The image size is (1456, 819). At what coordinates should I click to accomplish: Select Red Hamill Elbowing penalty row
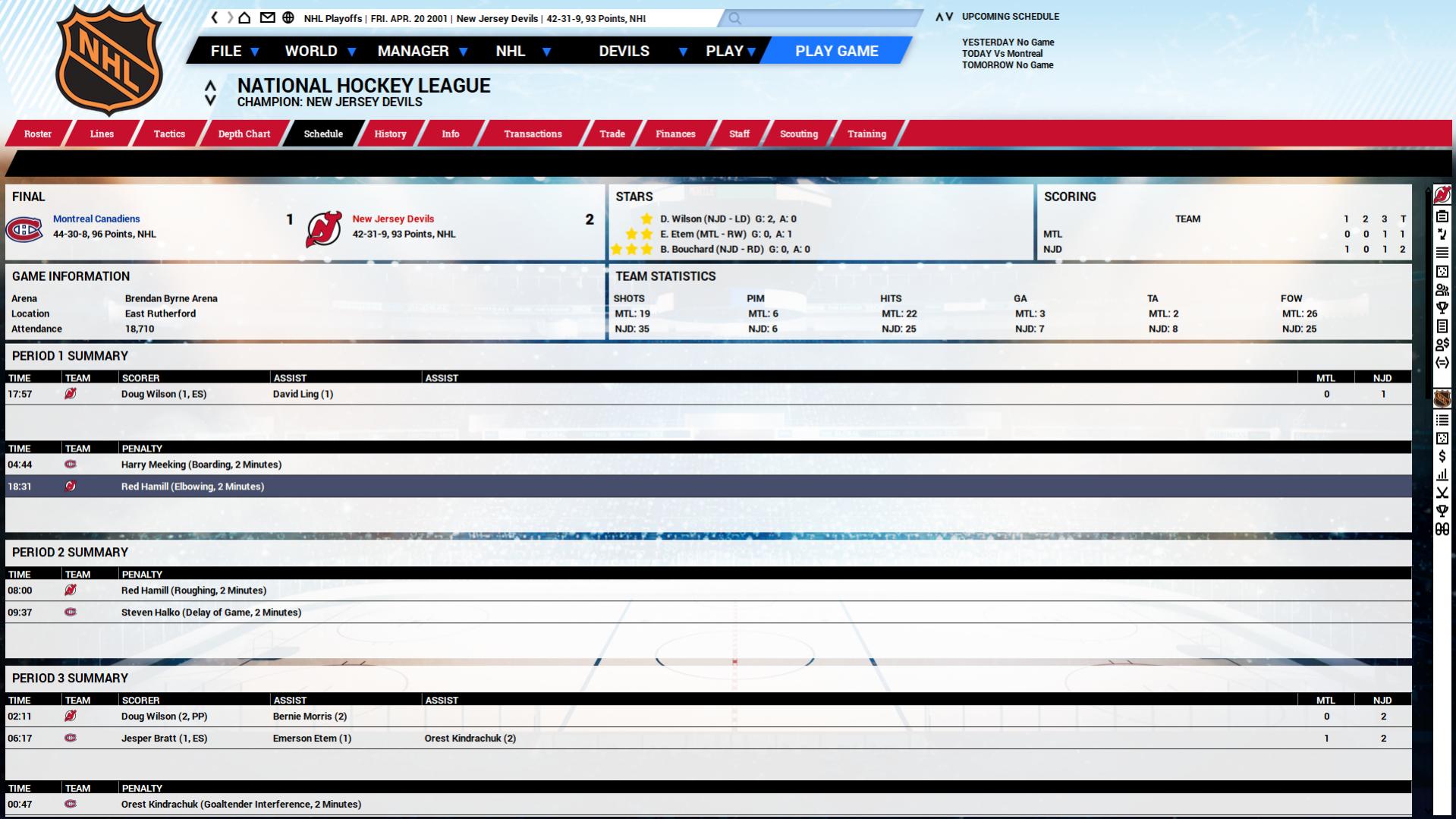[x=709, y=487]
